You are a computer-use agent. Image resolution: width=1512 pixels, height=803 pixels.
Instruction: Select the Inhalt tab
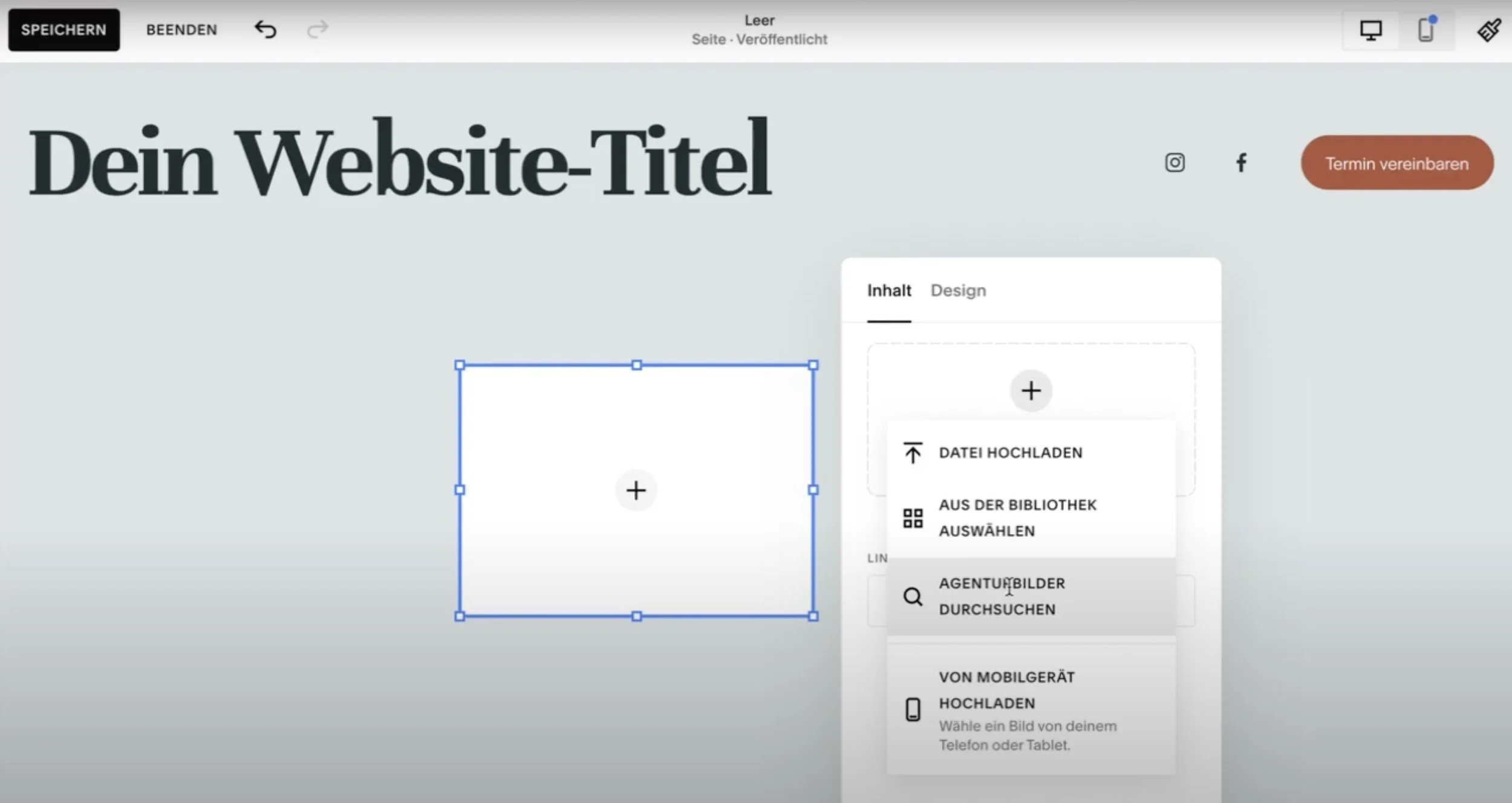coord(888,290)
